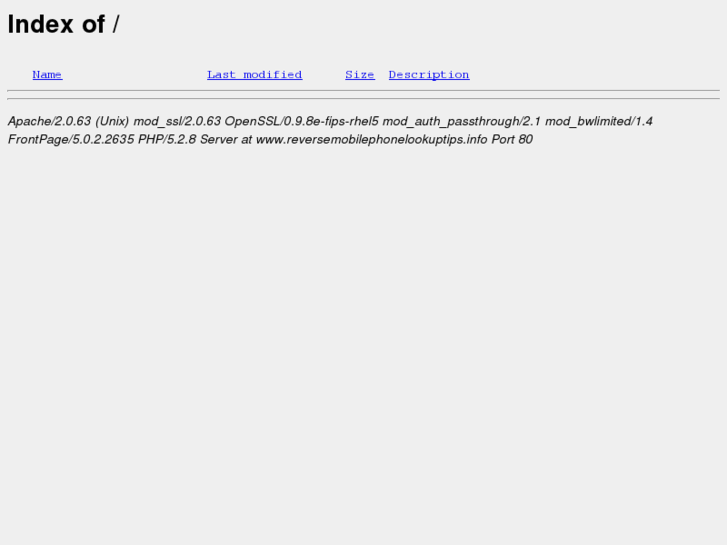The height and width of the screenshot is (545, 727).
Task: Click the PHP/5.2.8 text
Action: click(167, 140)
